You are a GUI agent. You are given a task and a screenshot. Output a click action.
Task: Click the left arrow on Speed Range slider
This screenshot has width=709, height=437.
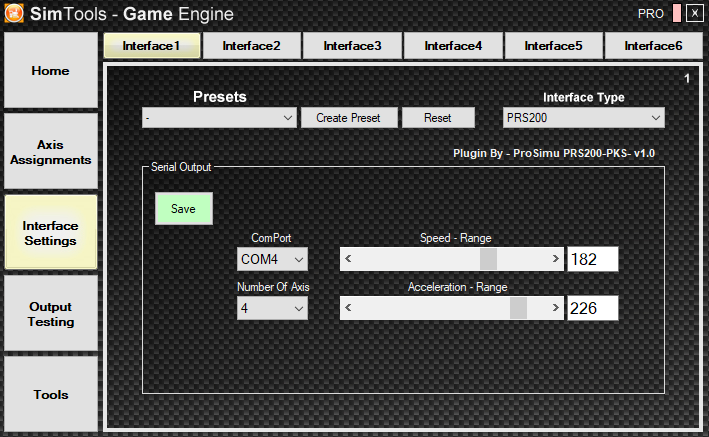click(348, 259)
